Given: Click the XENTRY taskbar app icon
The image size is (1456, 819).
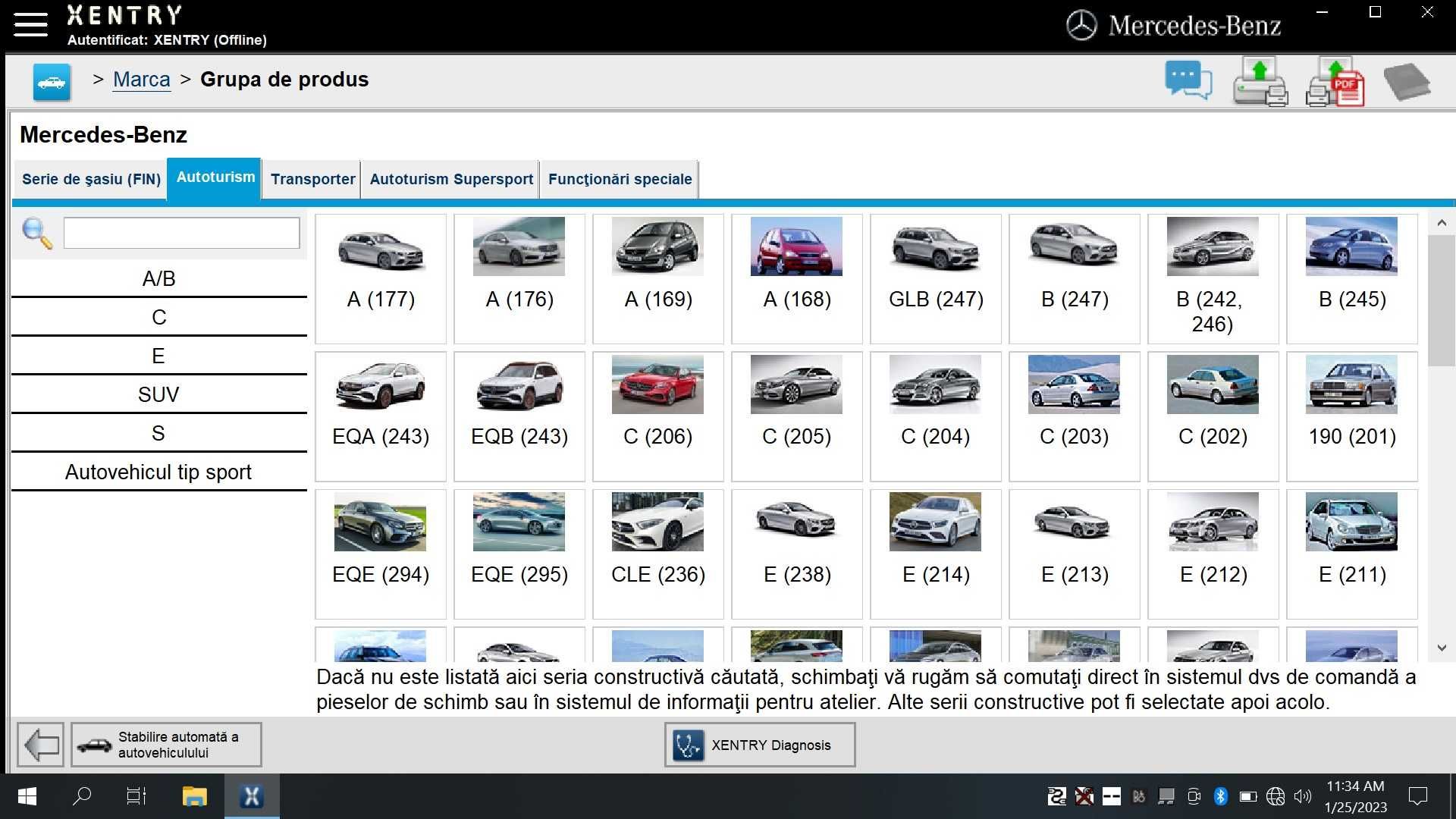Looking at the screenshot, I should [252, 796].
